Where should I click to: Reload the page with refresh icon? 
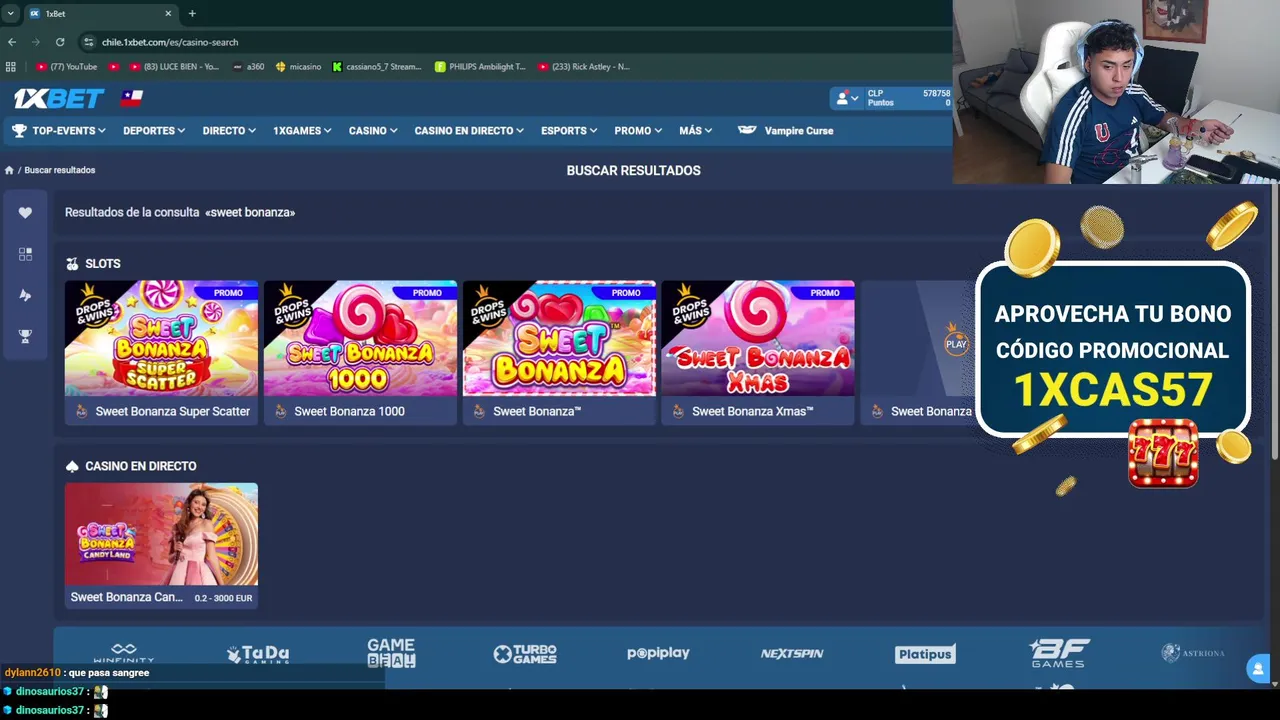(x=60, y=42)
